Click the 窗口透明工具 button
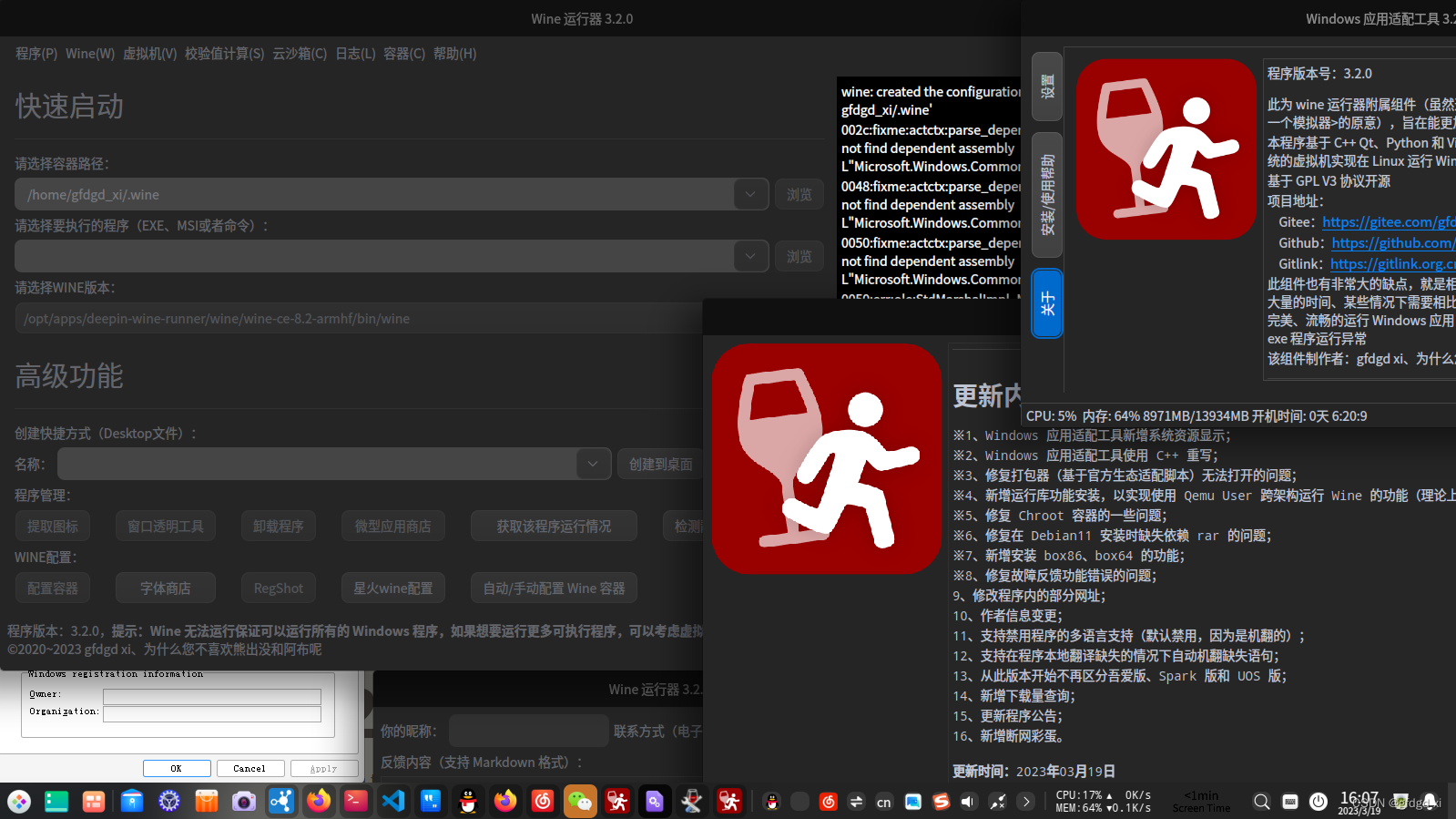 166,526
